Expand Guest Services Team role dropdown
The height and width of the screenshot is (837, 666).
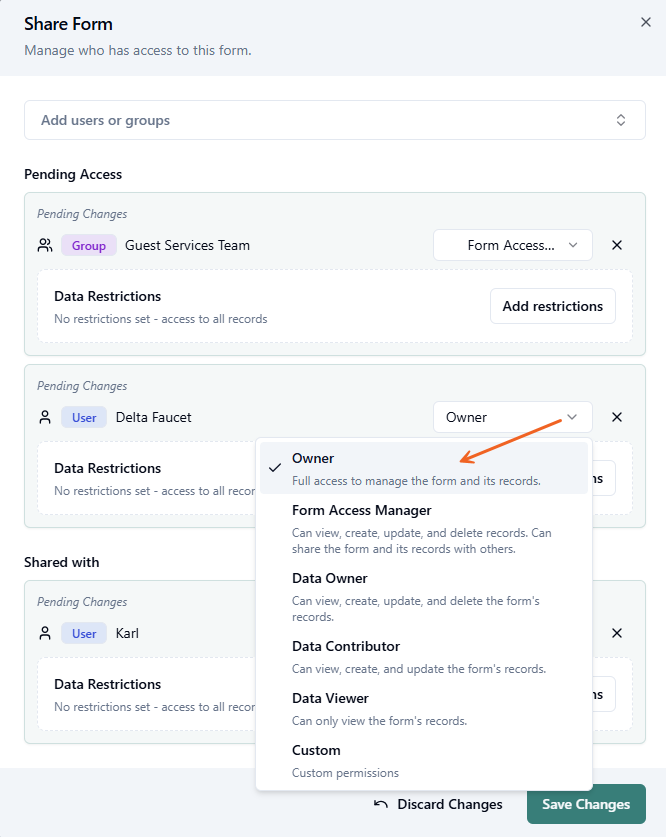[512, 245]
